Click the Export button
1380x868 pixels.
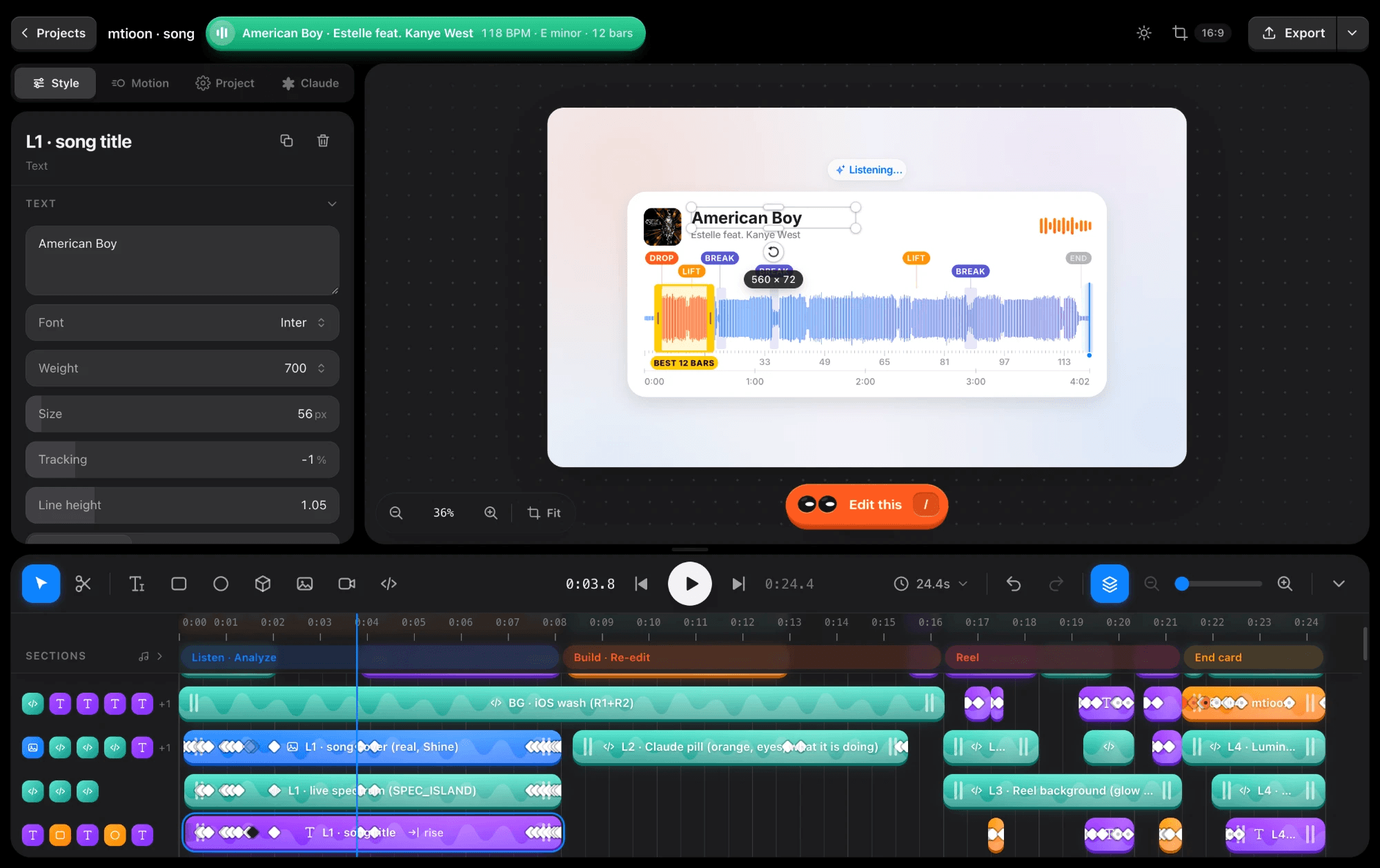[x=1292, y=33]
